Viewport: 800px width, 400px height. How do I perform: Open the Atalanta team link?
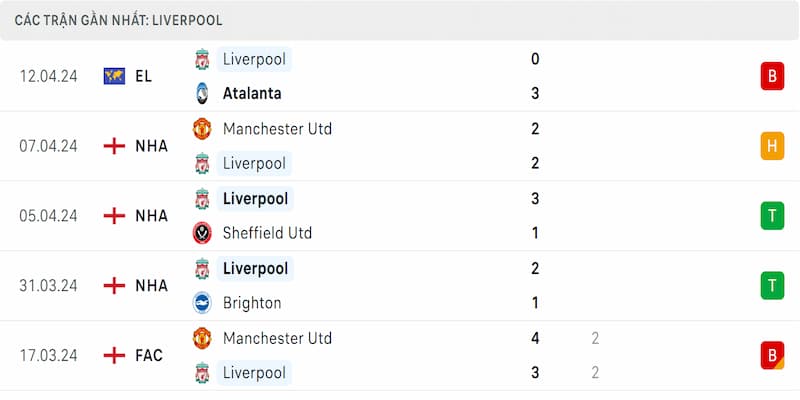[x=252, y=93]
